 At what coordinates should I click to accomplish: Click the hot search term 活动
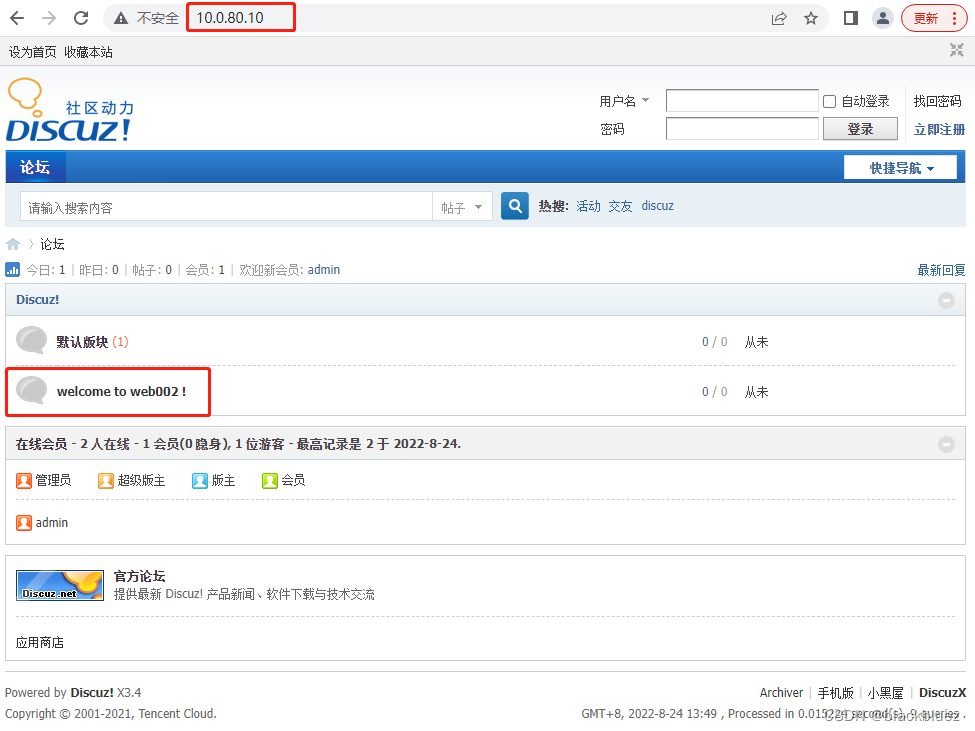(588, 206)
